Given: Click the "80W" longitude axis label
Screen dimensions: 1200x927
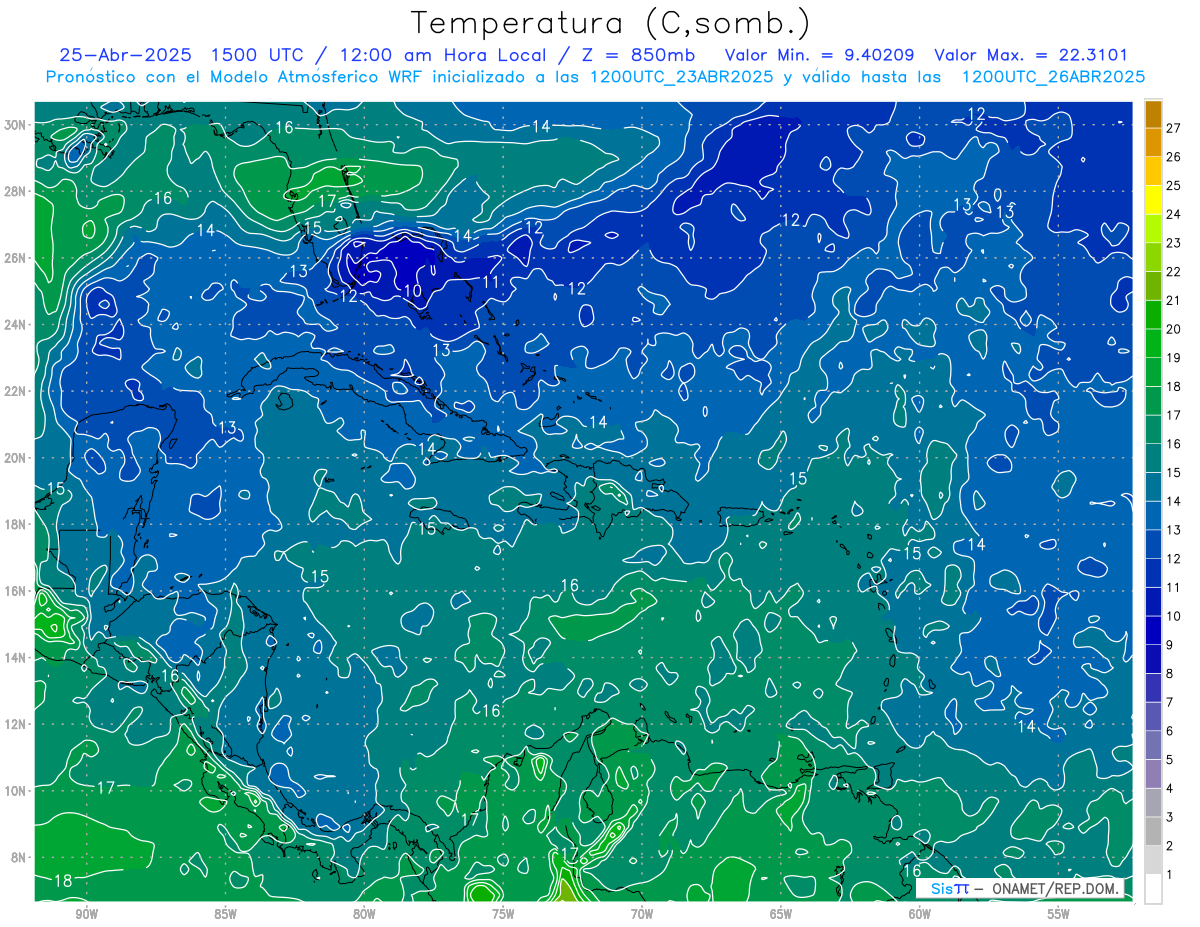Looking at the screenshot, I should [x=364, y=914].
